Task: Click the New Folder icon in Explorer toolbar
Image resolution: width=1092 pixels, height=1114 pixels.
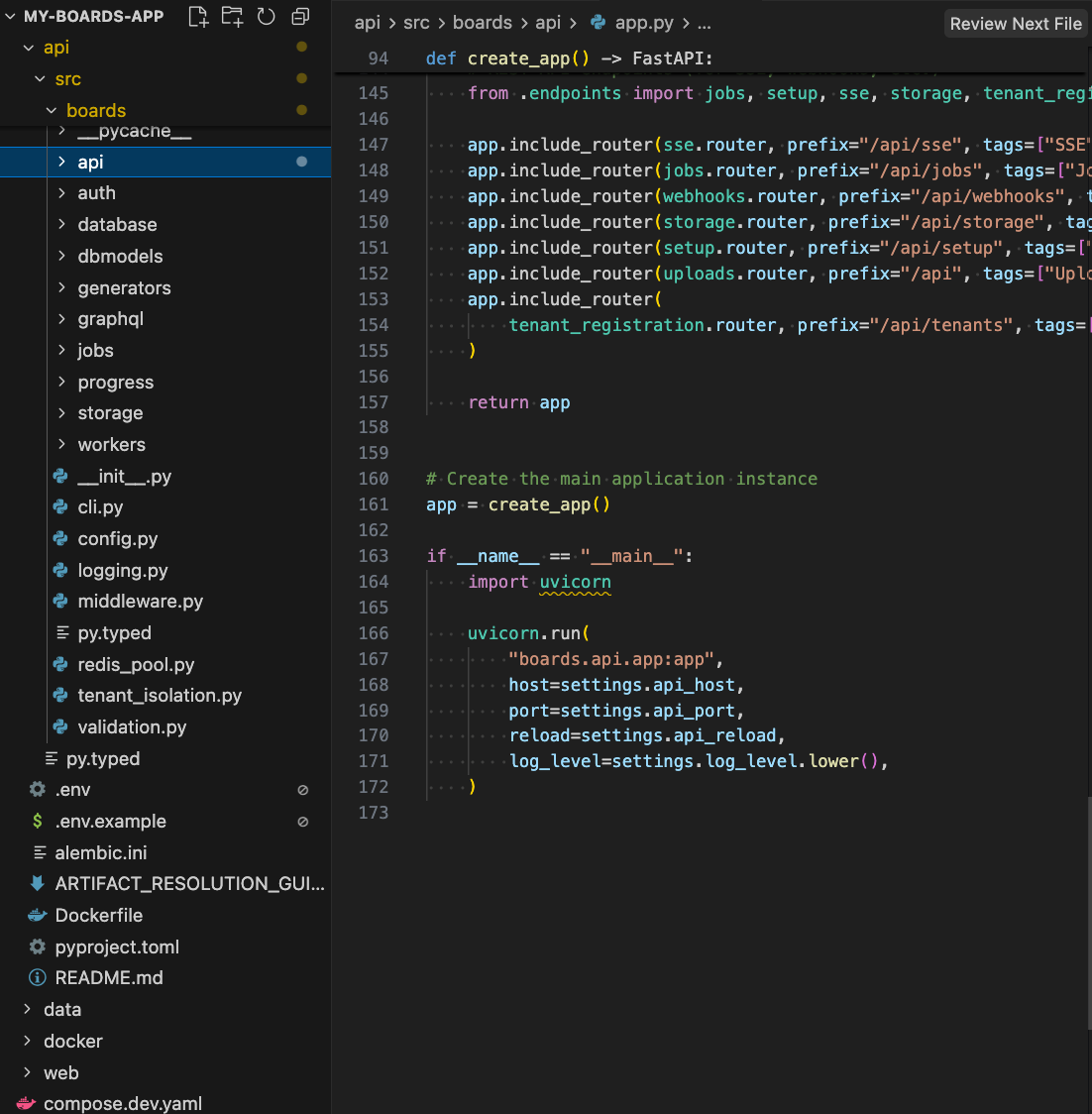Action: [232, 16]
